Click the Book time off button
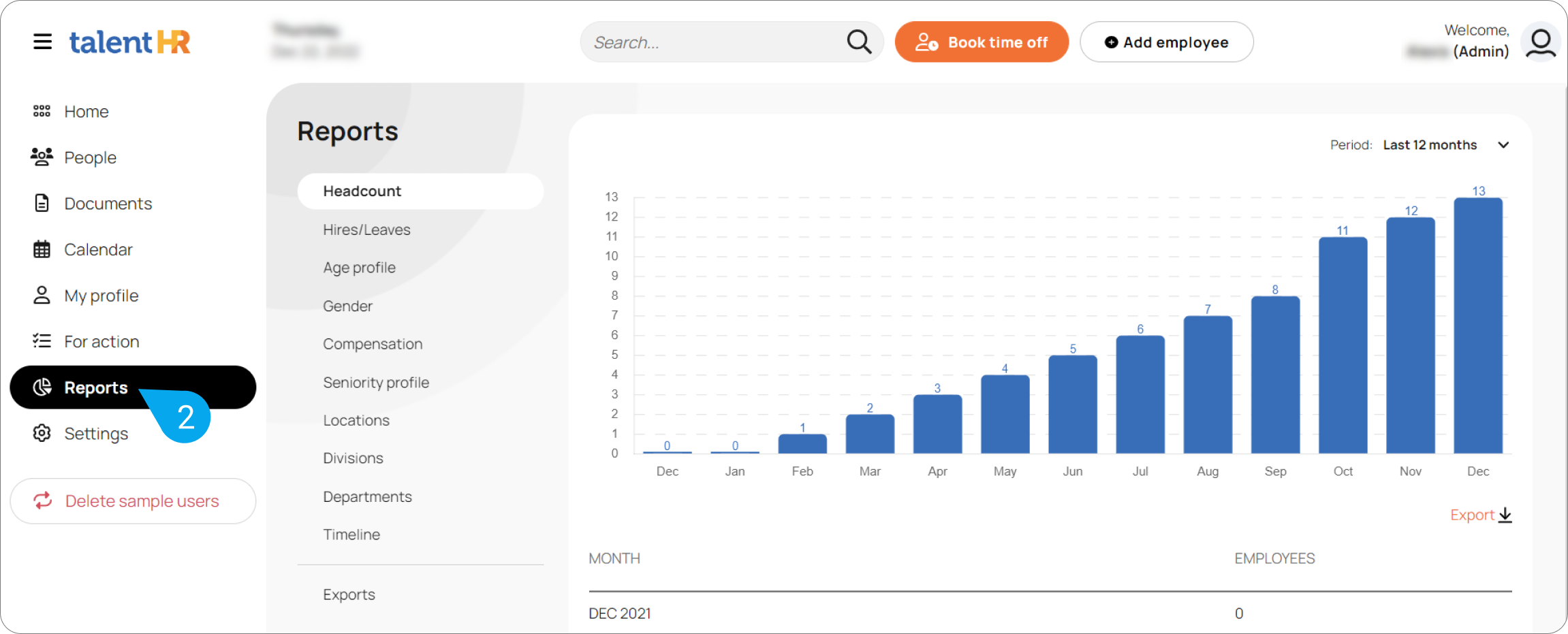 [x=982, y=42]
